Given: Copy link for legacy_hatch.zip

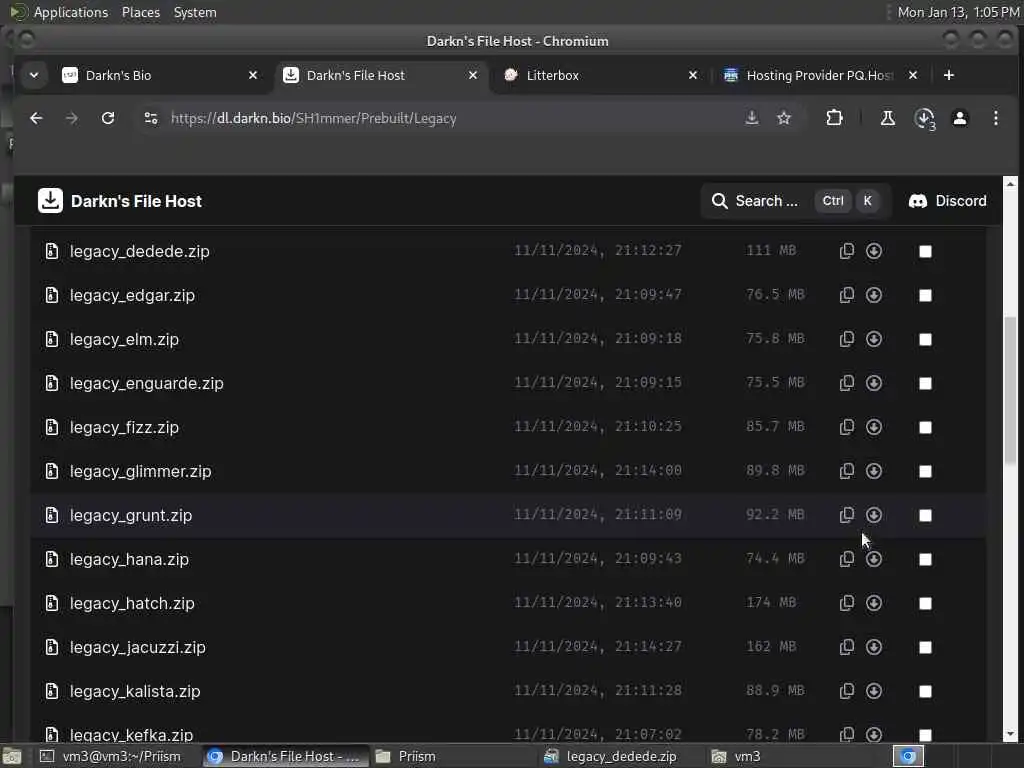Looking at the screenshot, I should pyautogui.click(x=846, y=603).
